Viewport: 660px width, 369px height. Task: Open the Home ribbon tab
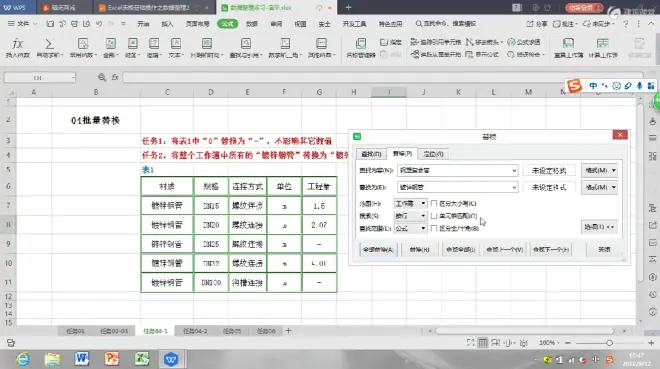(143, 24)
